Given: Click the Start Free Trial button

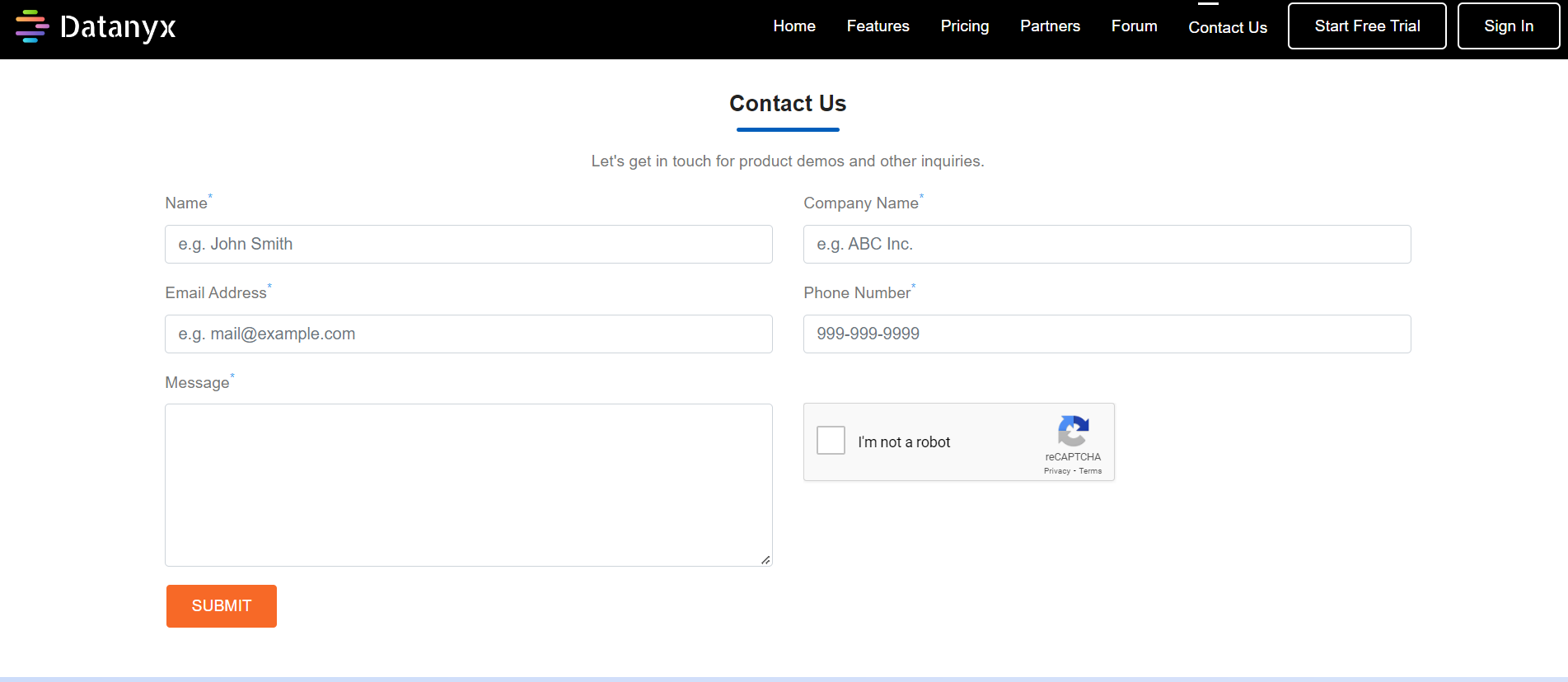Looking at the screenshot, I should pyautogui.click(x=1366, y=26).
